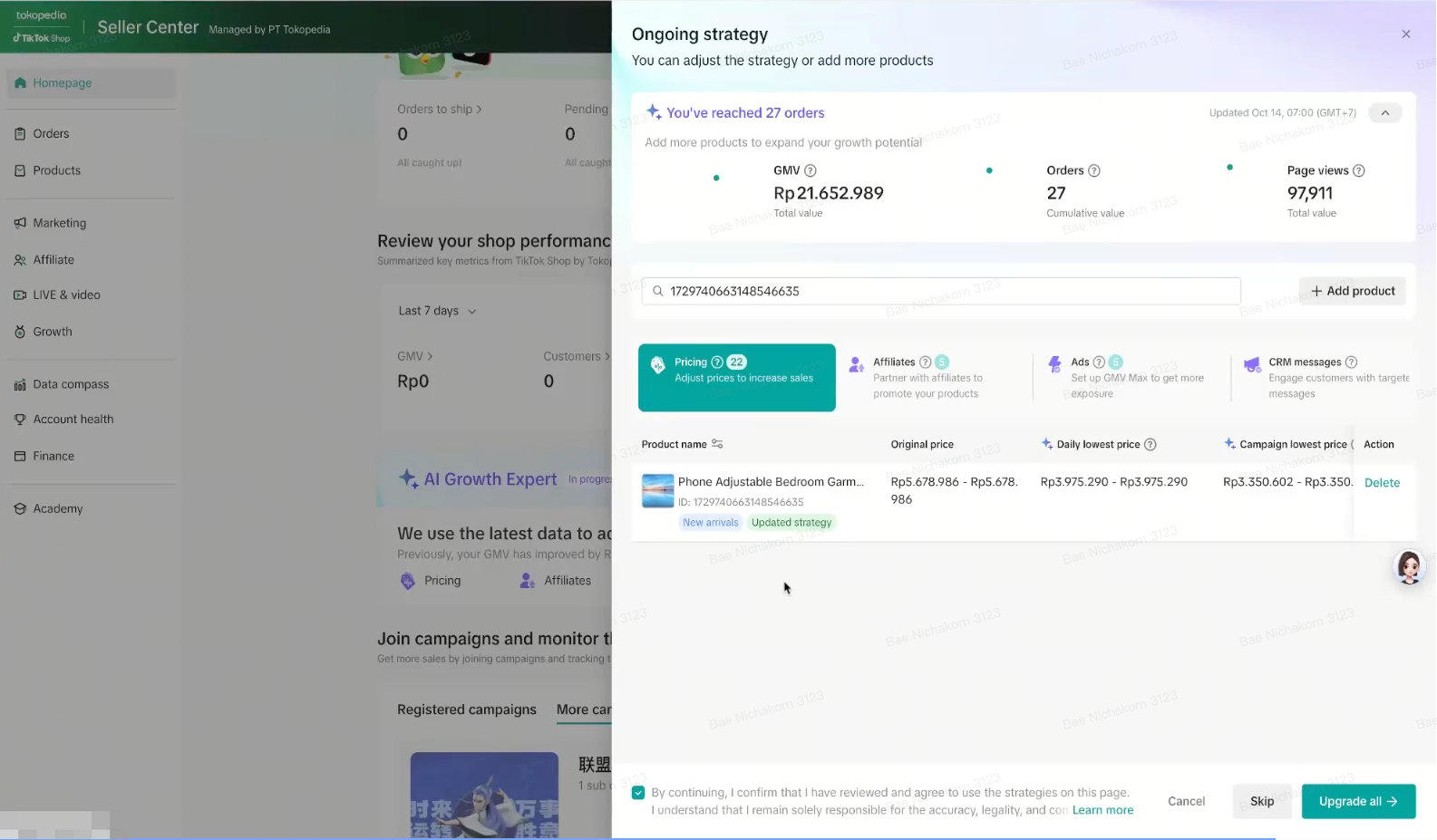Click the product name Phone Adjustable Bedroom Garm...
Screen dimensions: 1437x840
[x=771, y=482]
